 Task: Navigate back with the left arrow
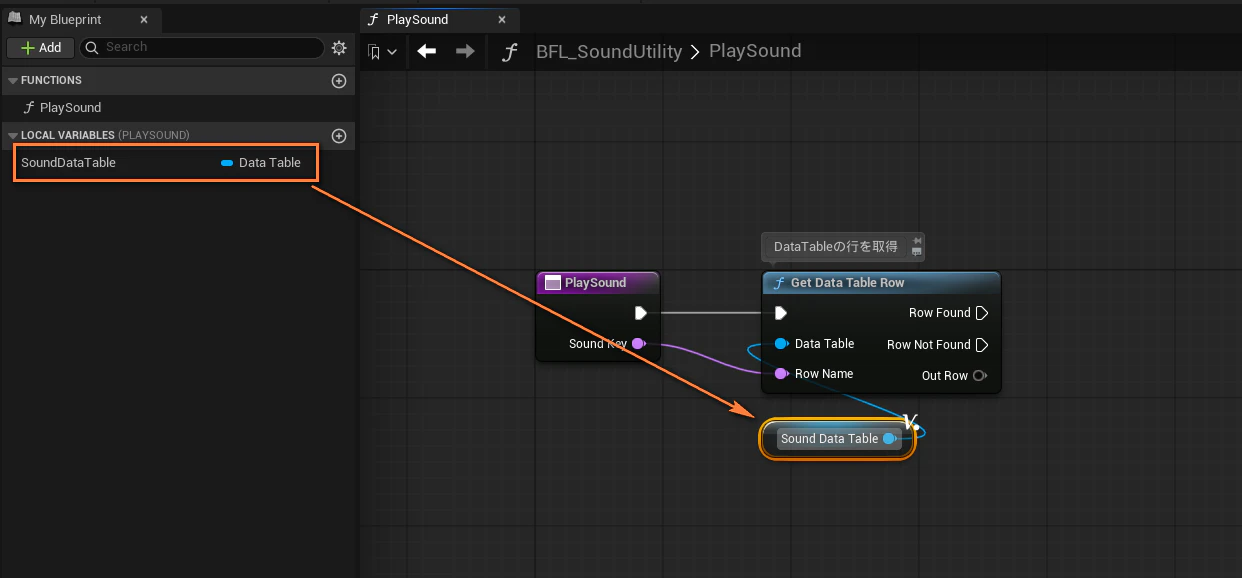coord(427,51)
